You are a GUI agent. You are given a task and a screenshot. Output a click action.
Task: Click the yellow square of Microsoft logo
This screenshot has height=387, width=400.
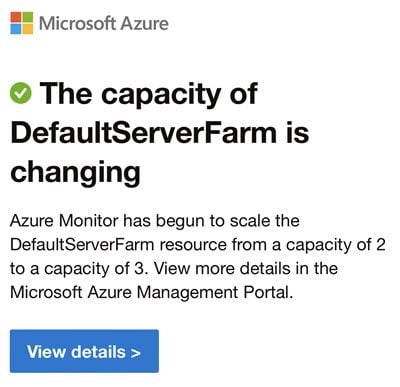pyautogui.click(x=28, y=29)
